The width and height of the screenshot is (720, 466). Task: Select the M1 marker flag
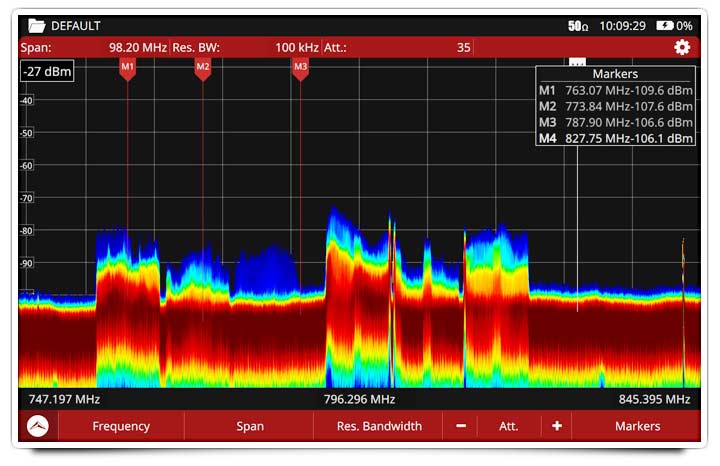(x=127, y=69)
